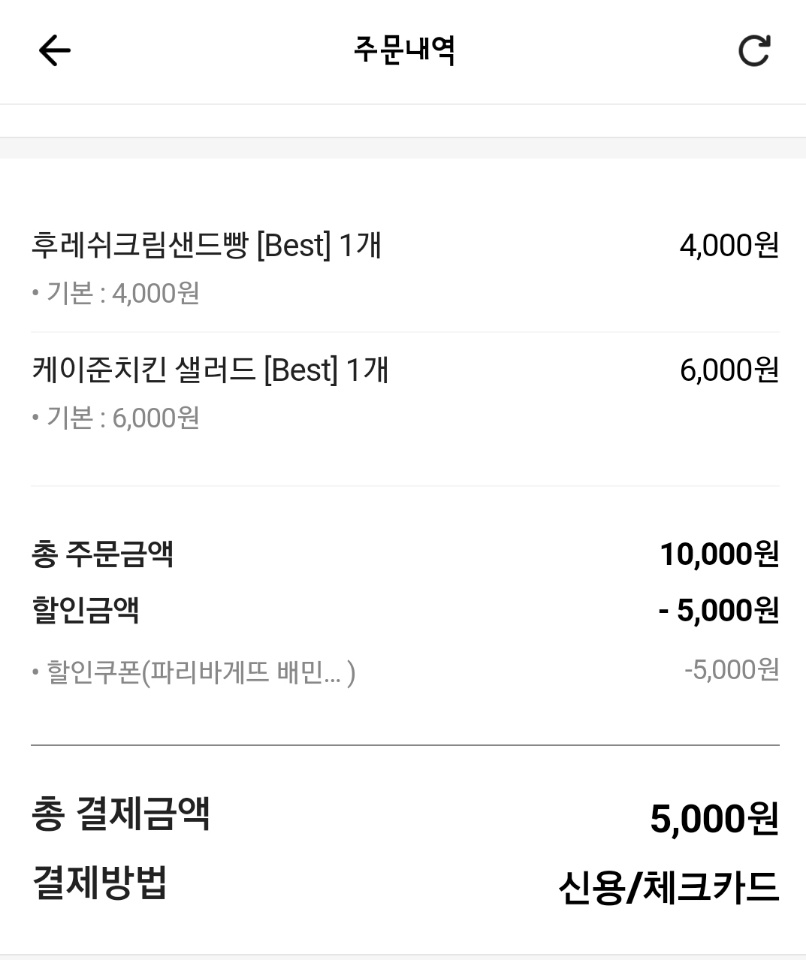
Task: Tap the 5,000원 final payment amount
Action: pyautogui.click(x=713, y=819)
